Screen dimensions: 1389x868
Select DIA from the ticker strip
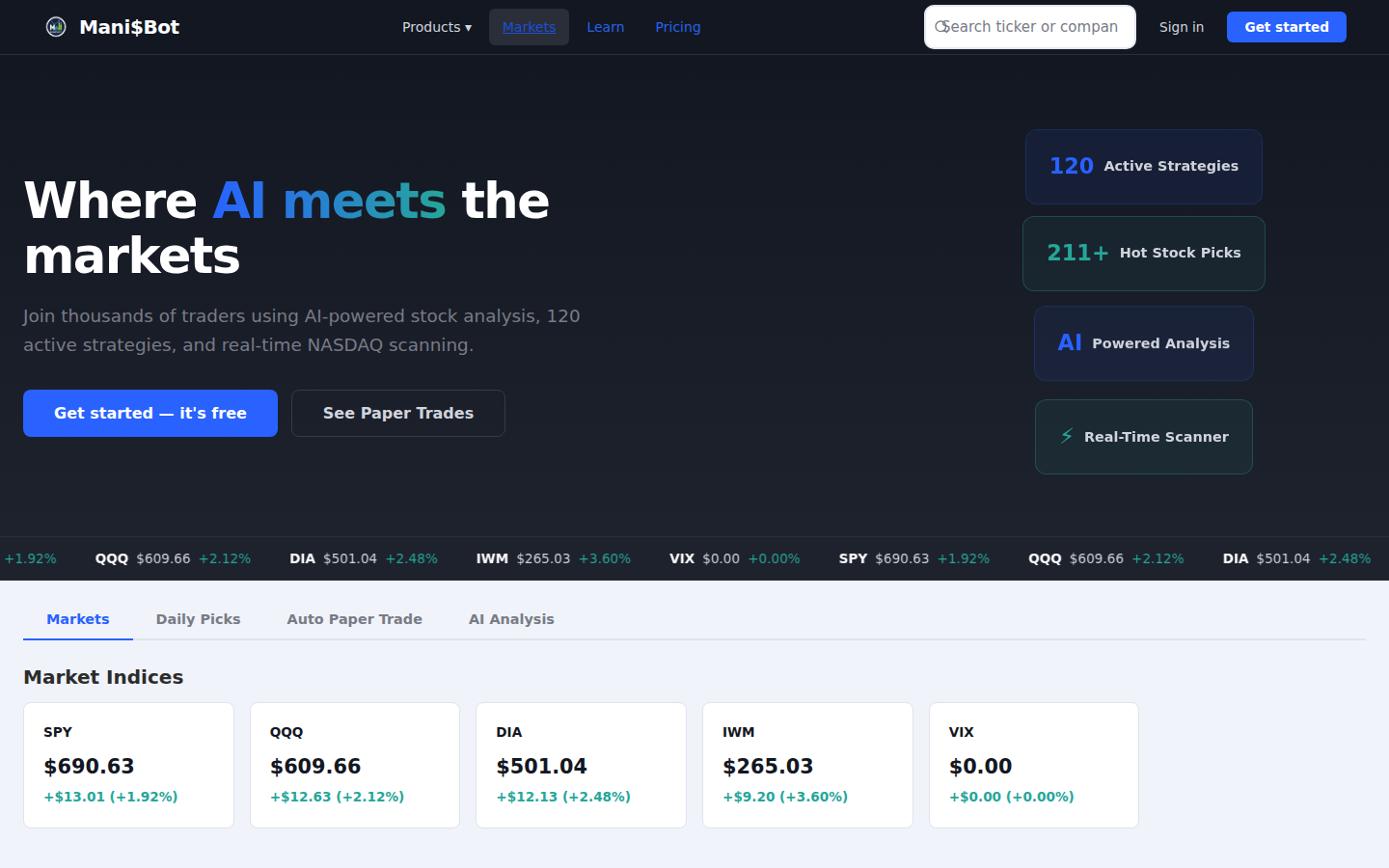302,558
